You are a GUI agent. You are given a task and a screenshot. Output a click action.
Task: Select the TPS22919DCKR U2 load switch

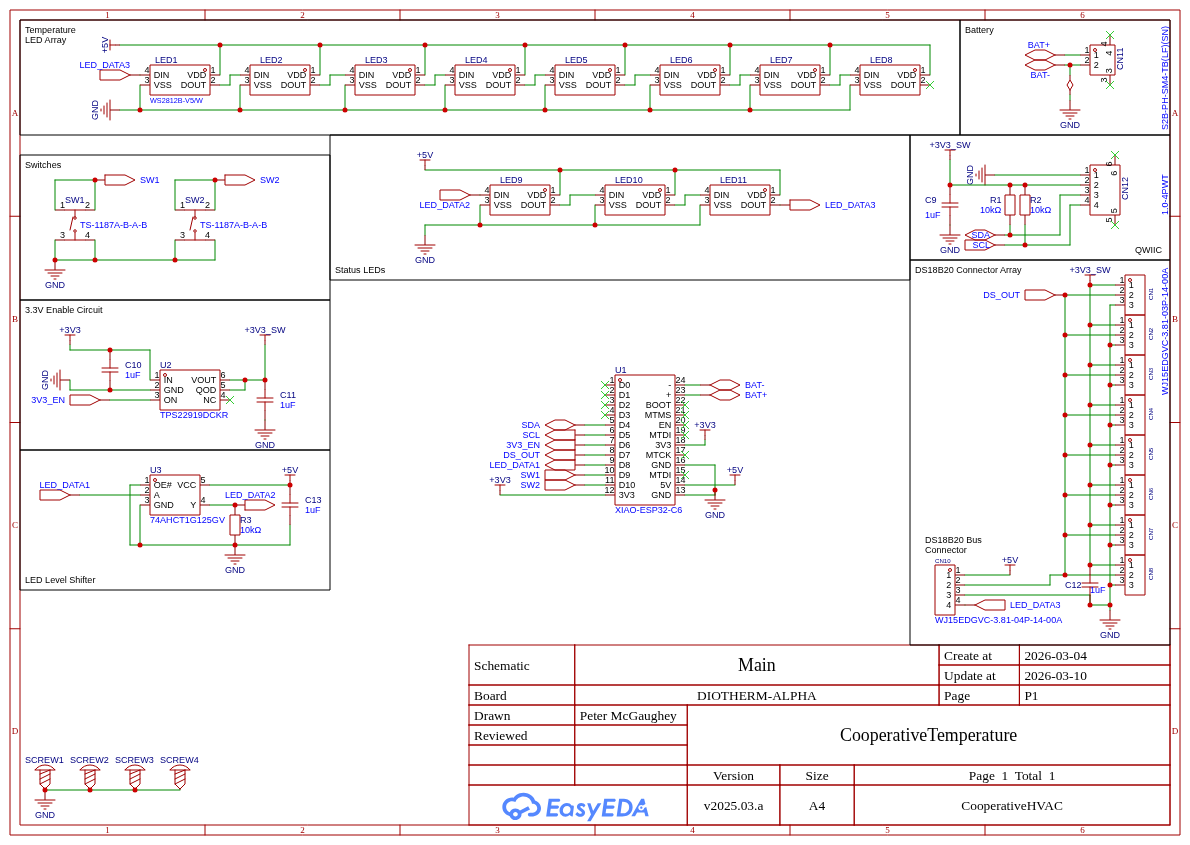[189, 390]
